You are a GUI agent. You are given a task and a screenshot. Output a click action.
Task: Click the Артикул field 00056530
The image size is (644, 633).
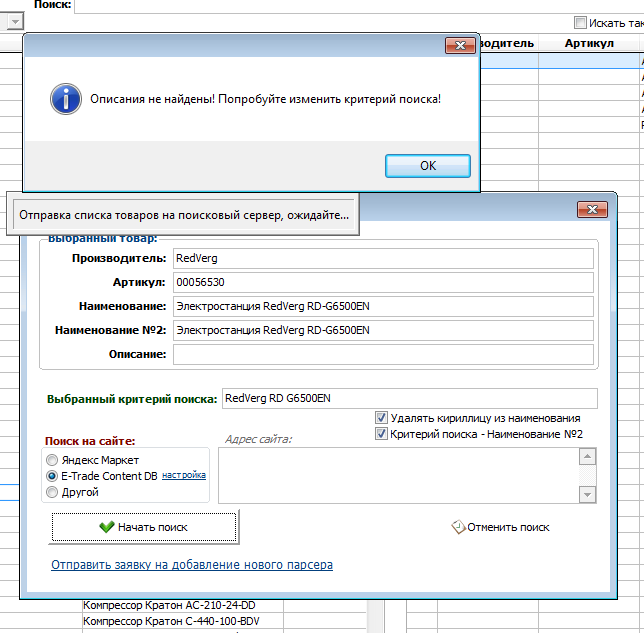click(x=383, y=282)
